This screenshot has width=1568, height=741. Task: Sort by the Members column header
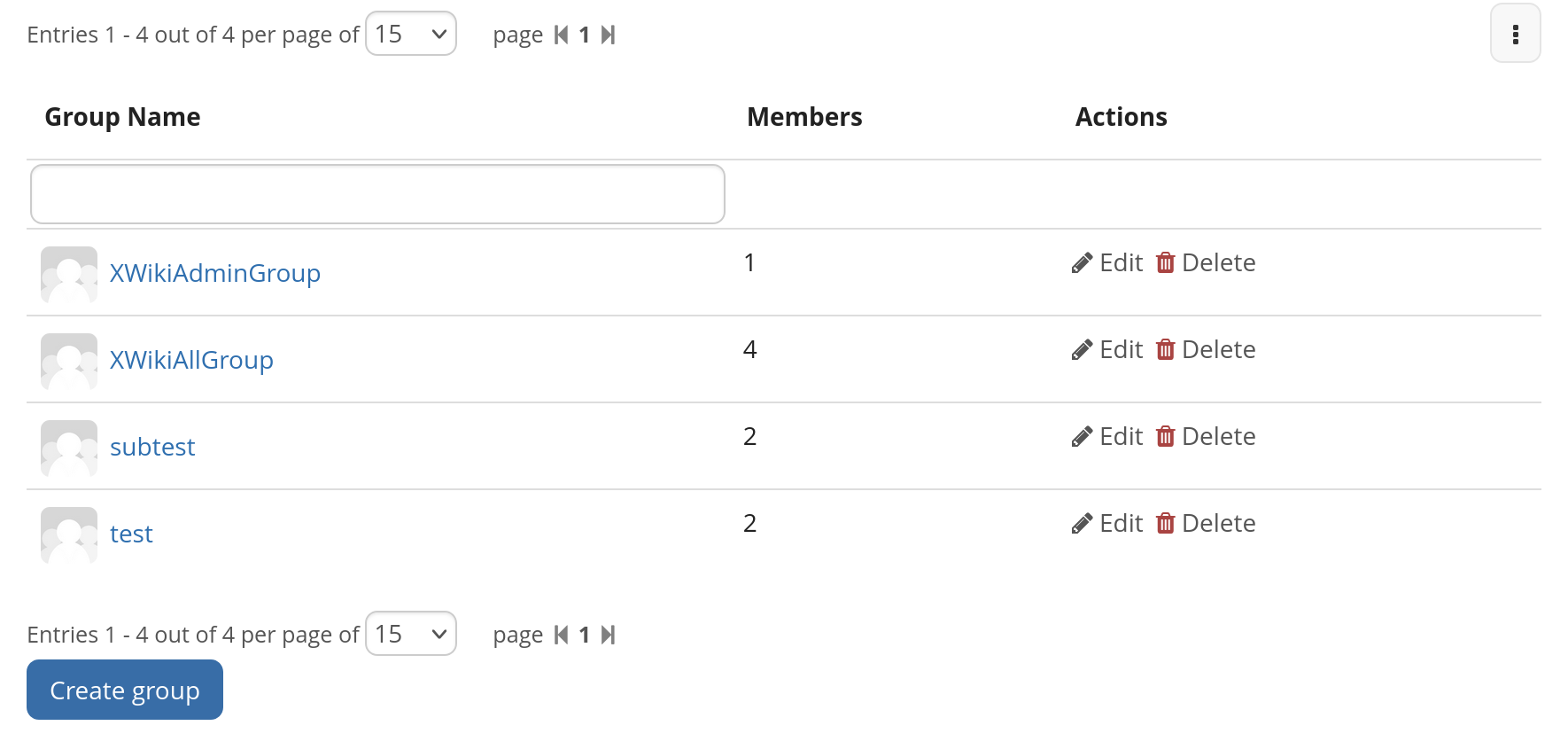point(804,117)
